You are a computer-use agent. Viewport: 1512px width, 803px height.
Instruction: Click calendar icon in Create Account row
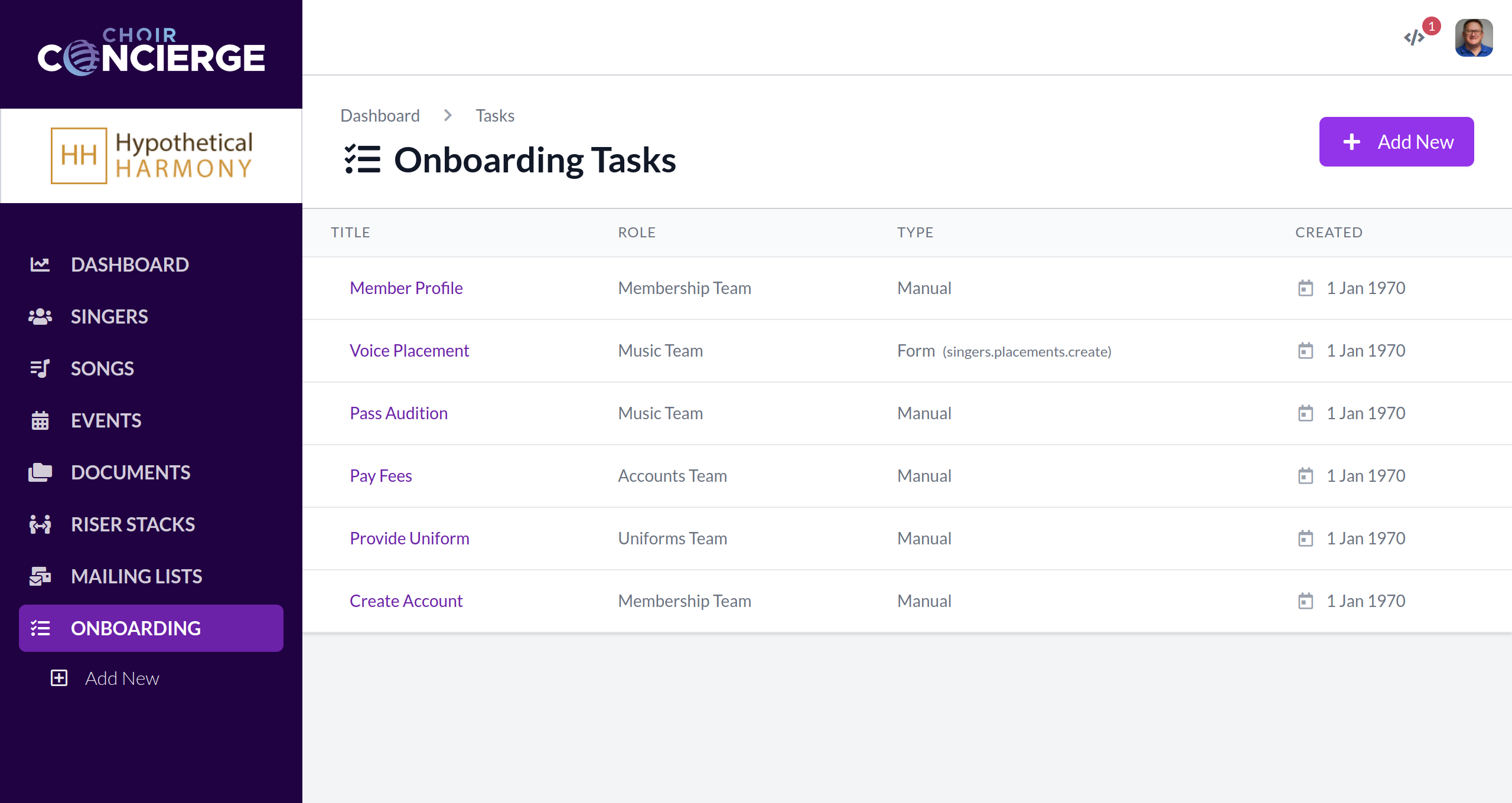click(1306, 601)
